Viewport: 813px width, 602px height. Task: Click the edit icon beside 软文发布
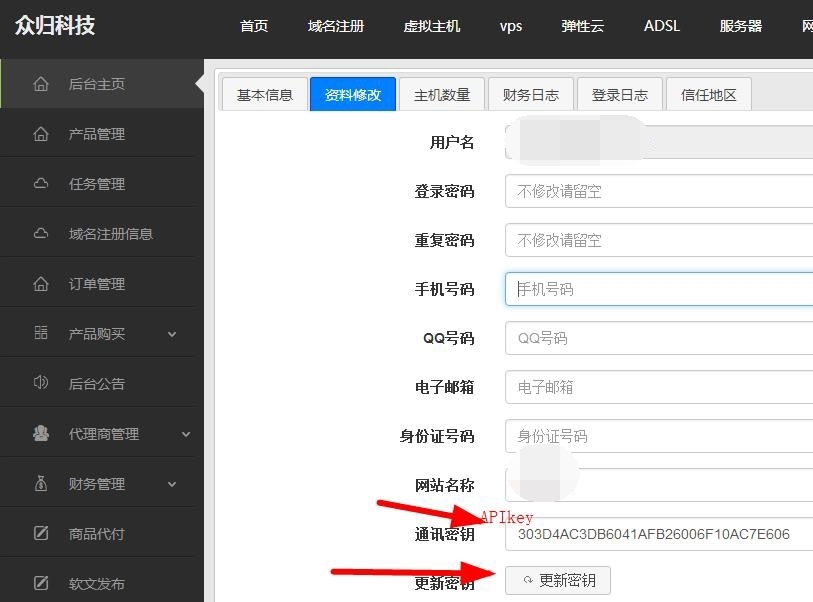click(41, 583)
